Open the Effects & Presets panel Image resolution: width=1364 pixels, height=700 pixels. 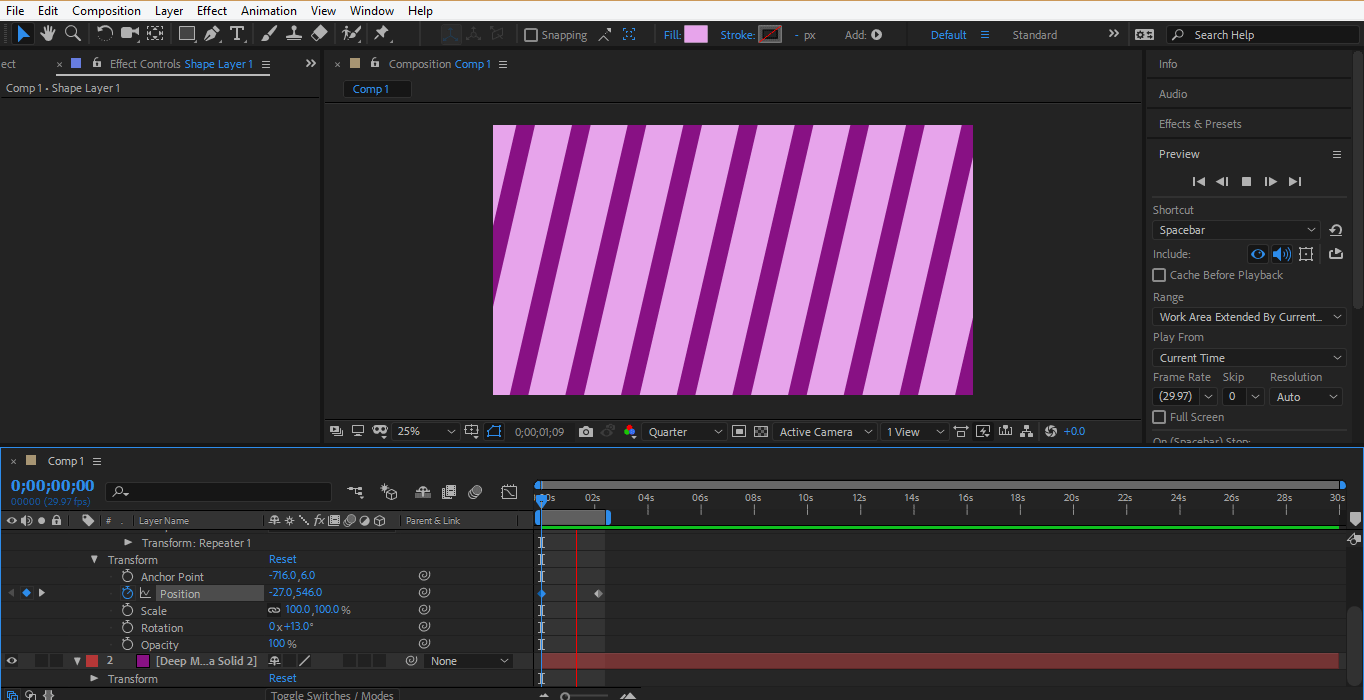point(1199,124)
